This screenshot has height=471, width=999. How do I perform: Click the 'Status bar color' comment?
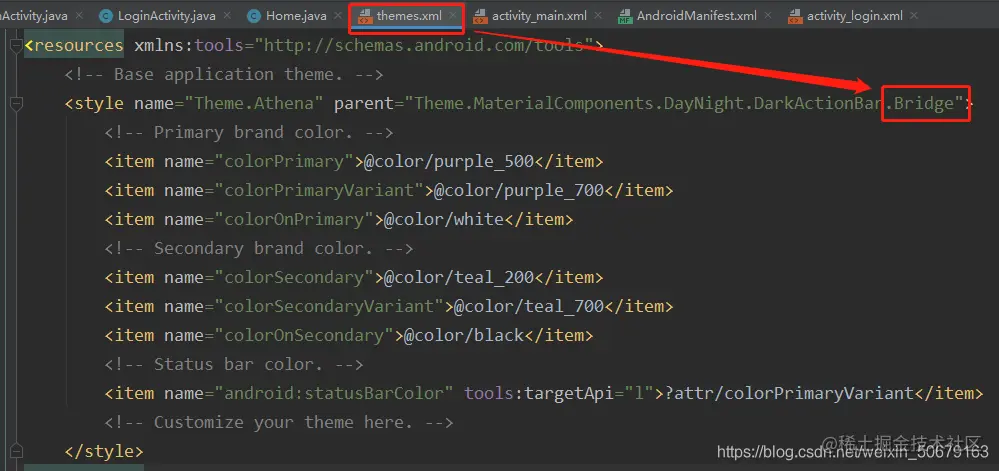[234, 365]
